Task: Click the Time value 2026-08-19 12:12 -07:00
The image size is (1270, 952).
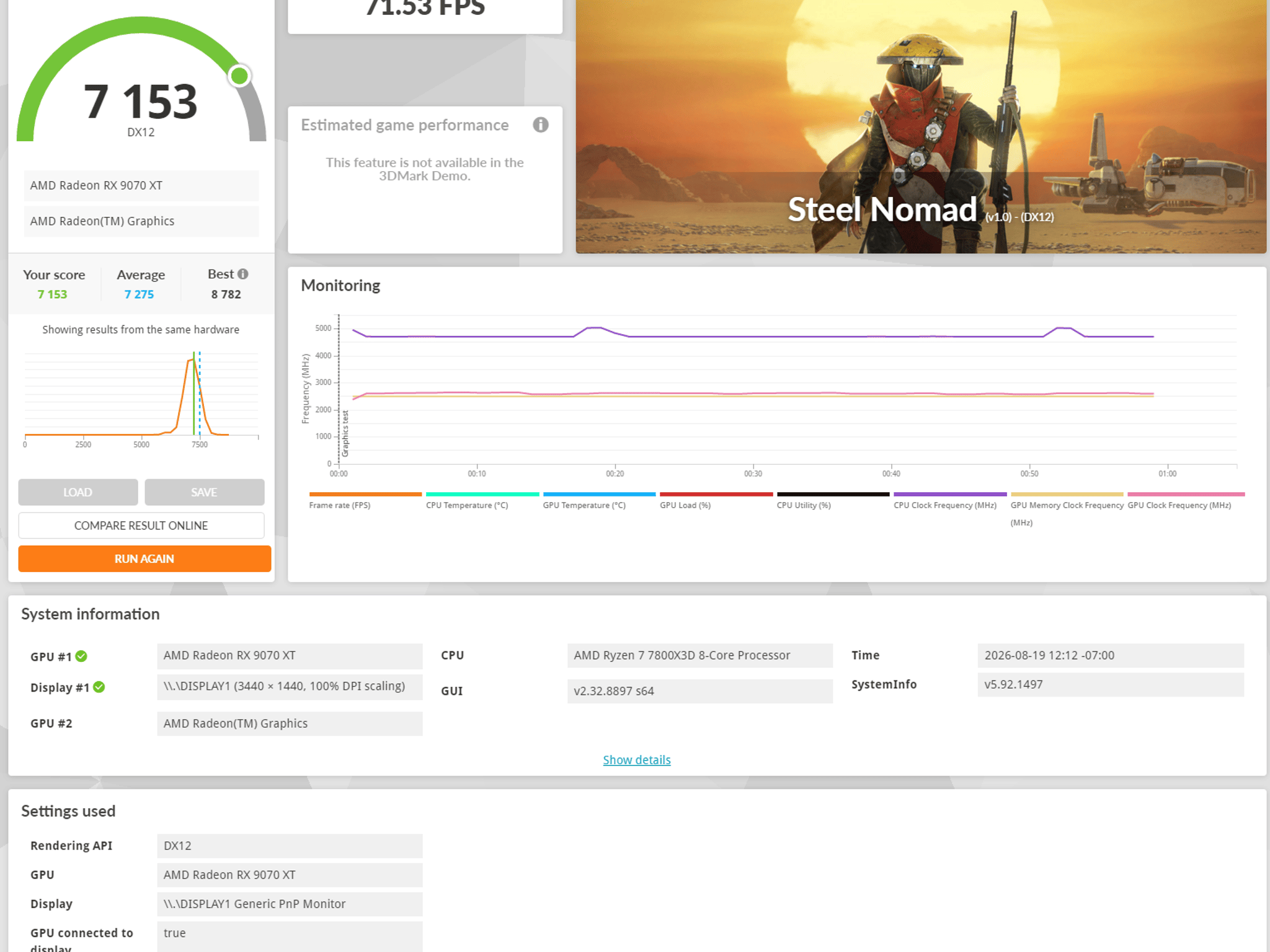Action: pos(1111,656)
